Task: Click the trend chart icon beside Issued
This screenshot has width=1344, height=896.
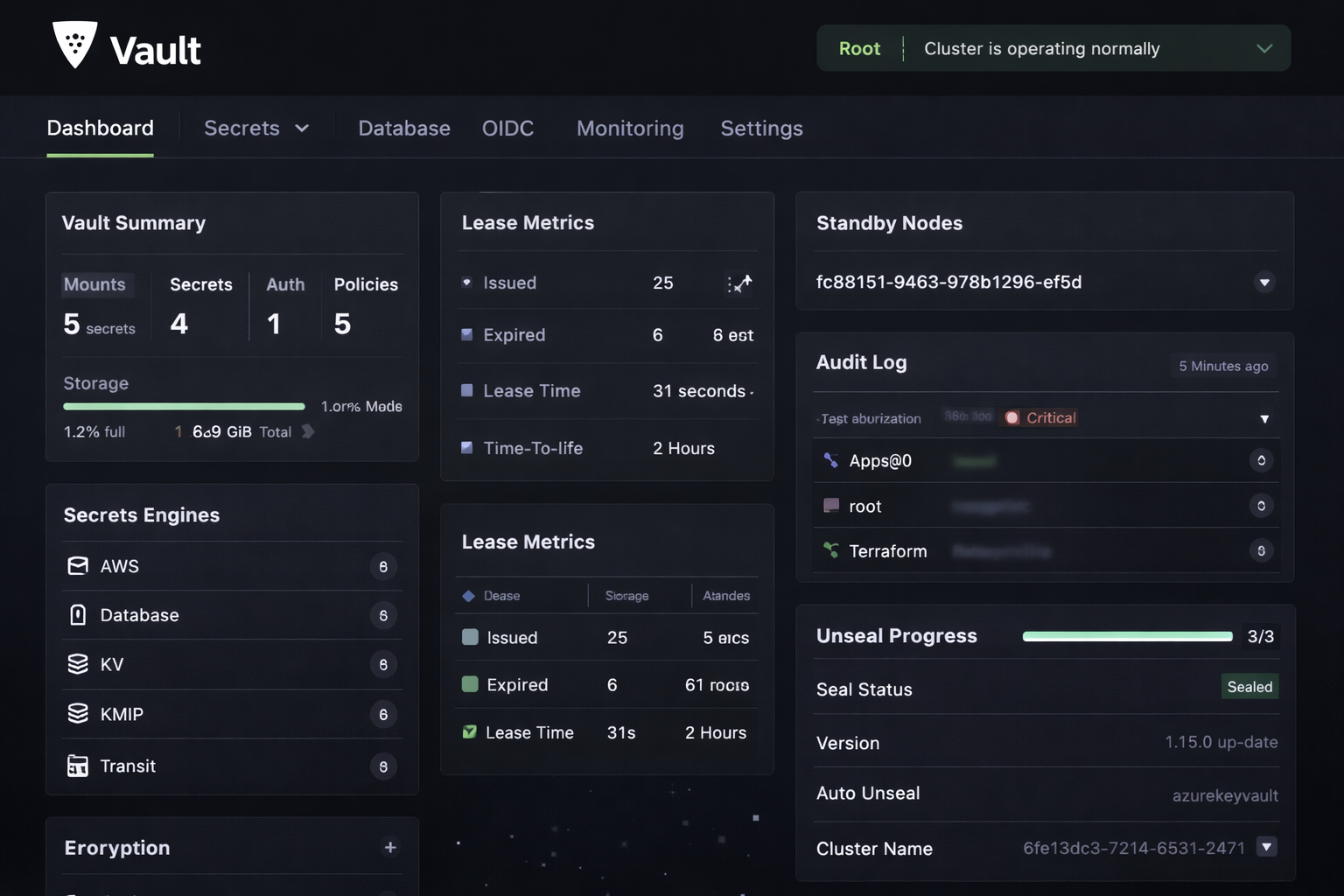Action: pyautogui.click(x=740, y=283)
